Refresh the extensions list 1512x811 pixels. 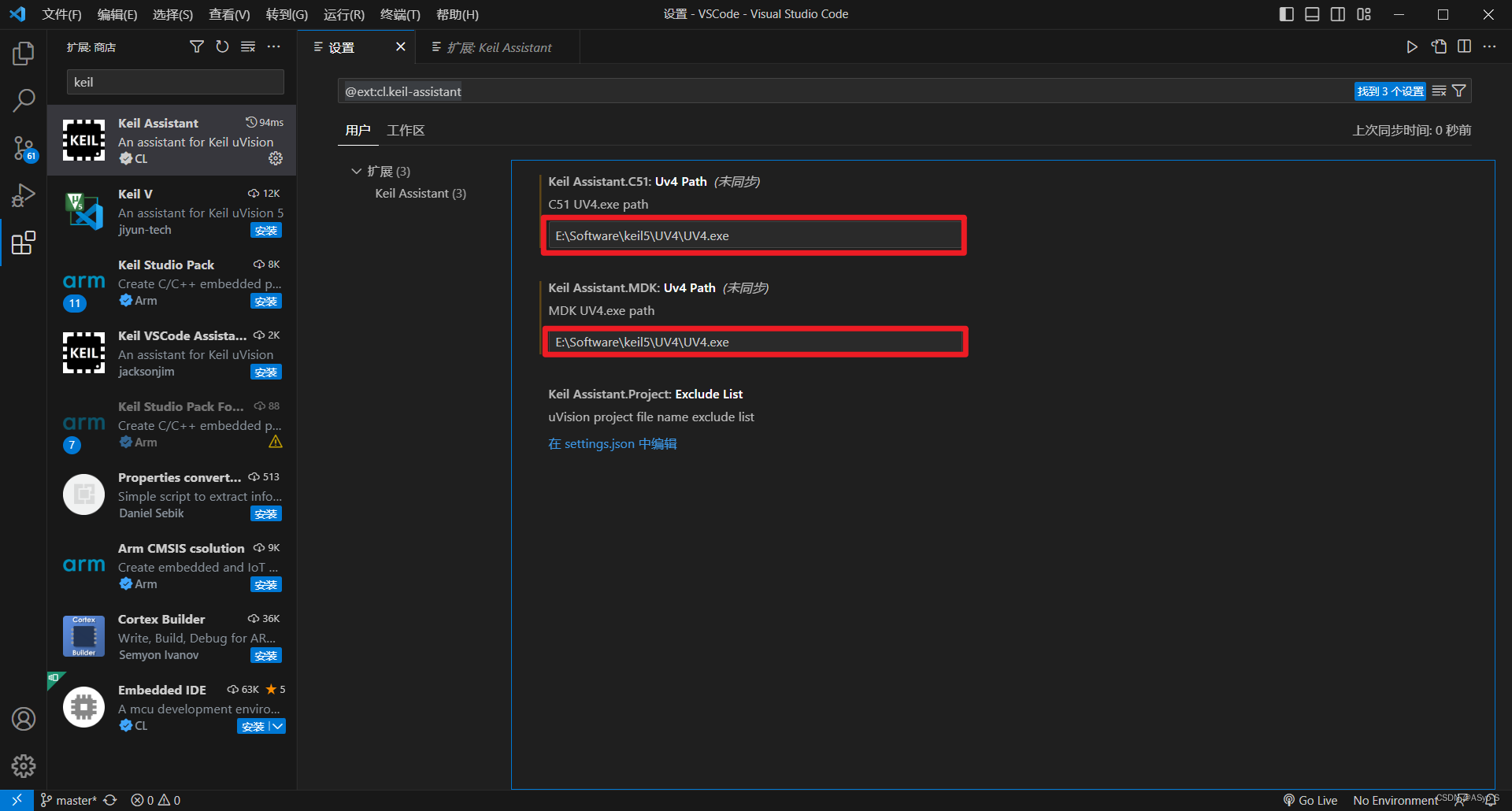[x=223, y=47]
